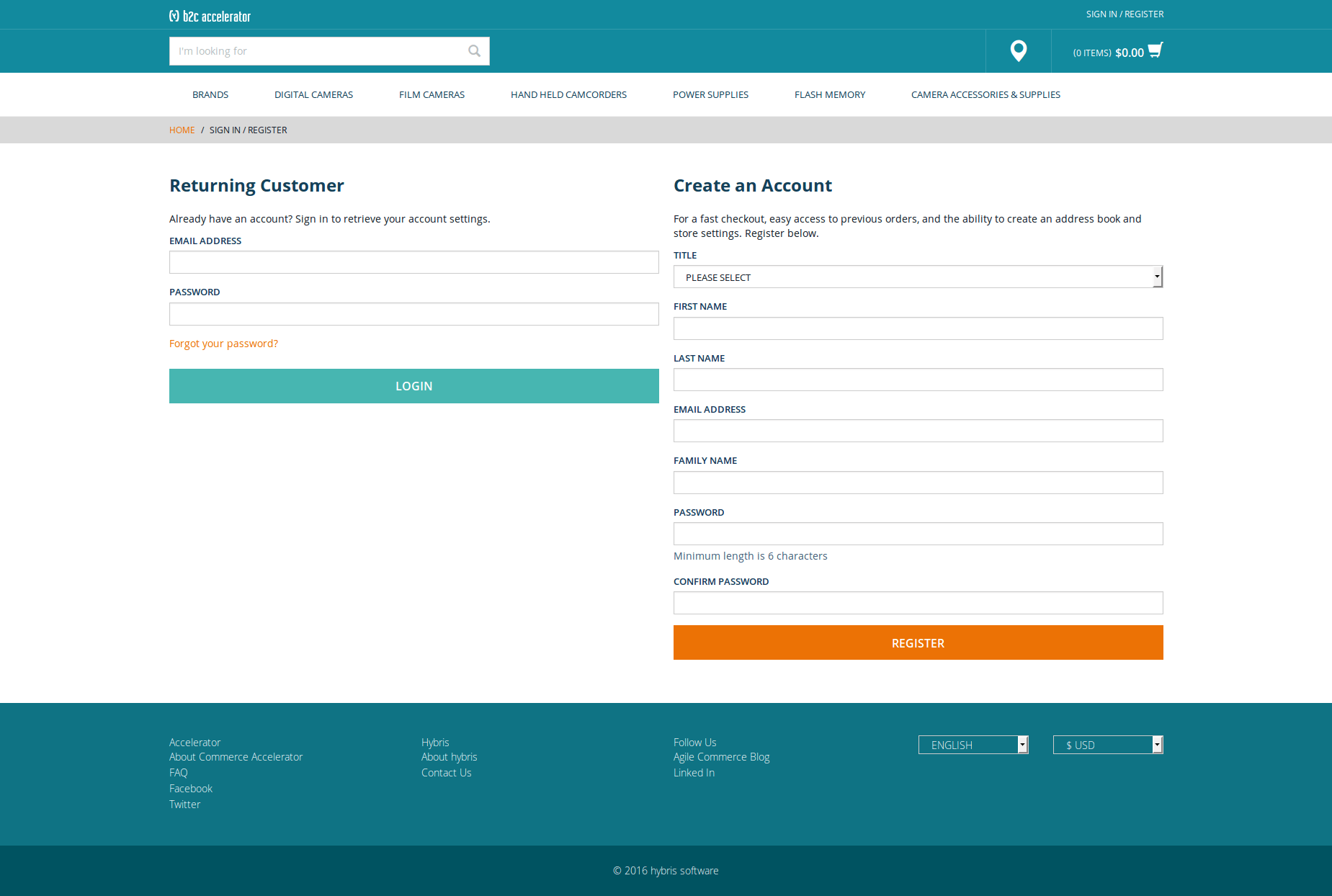Click the Hybris footer heading
This screenshot has width=1332, height=896.
(x=435, y=743)
